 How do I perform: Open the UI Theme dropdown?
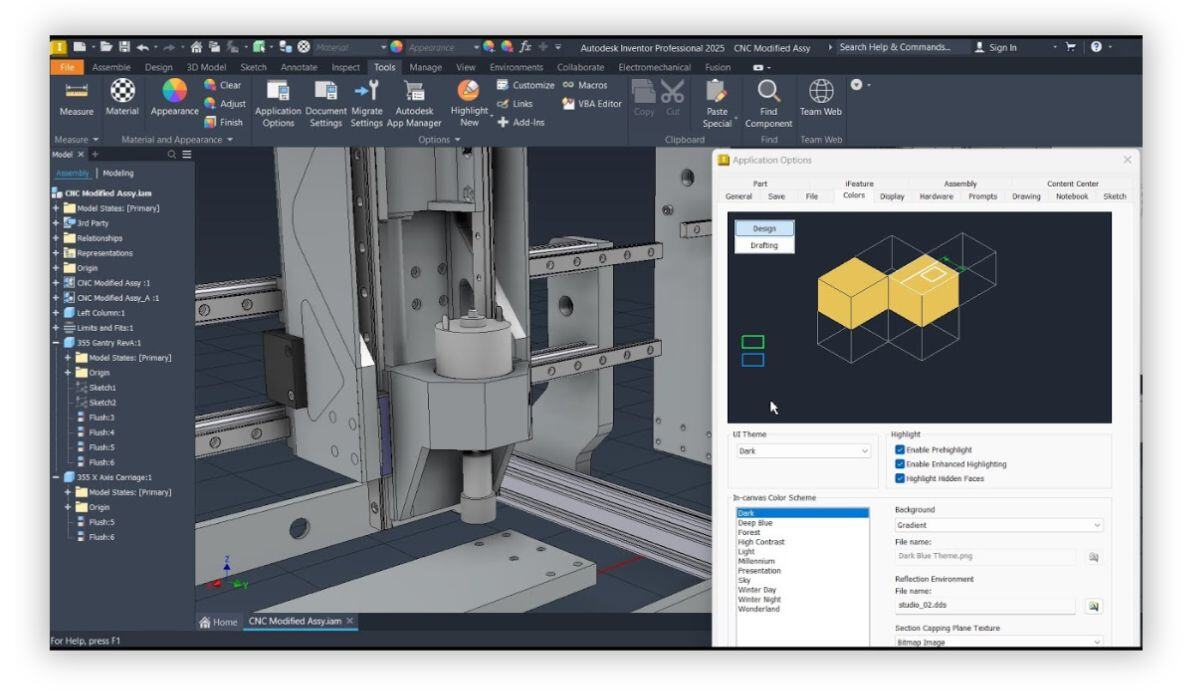(804, 451)
